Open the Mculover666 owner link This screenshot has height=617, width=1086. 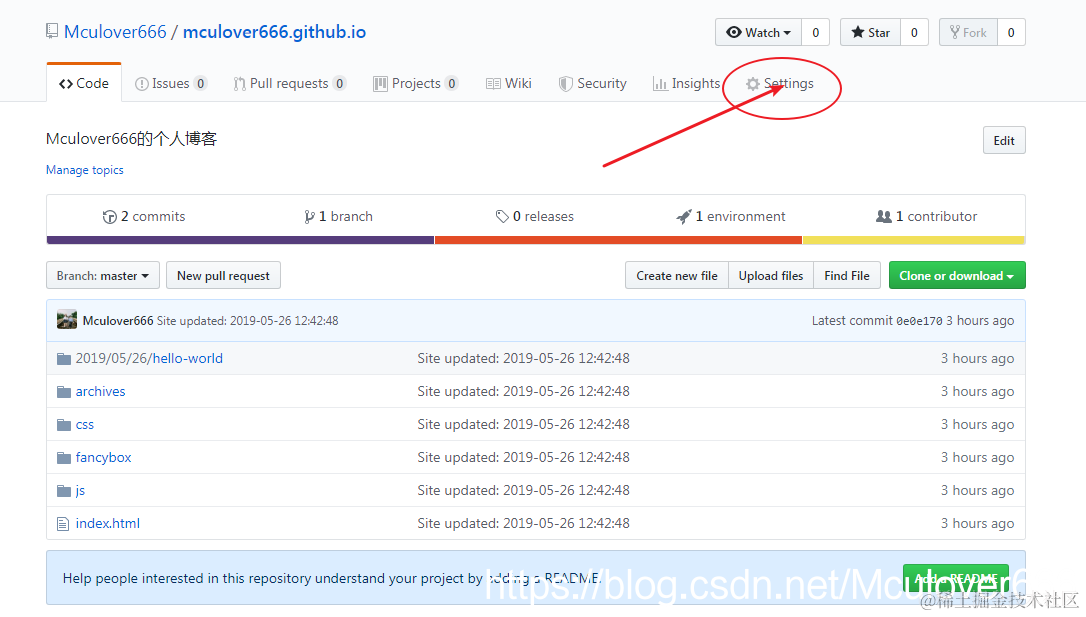click(x=115, y=32)
